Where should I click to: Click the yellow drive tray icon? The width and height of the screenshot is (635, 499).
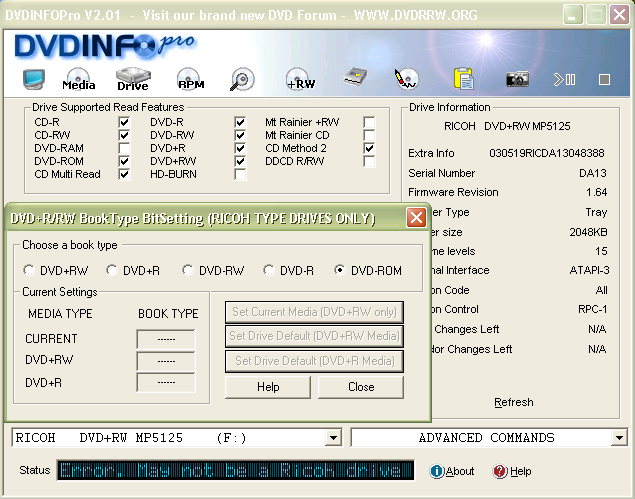pyautogui.click(x=355, y=77)
